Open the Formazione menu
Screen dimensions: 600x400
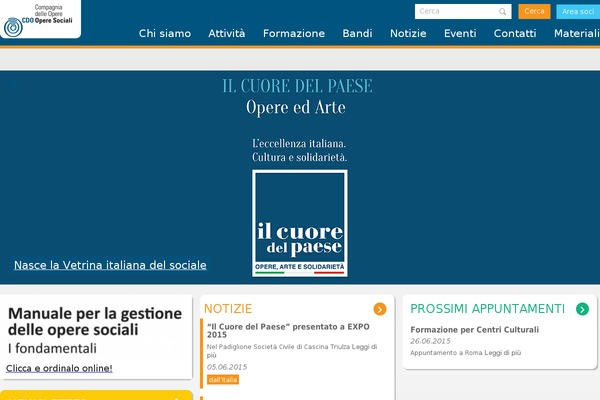(294, 33)
